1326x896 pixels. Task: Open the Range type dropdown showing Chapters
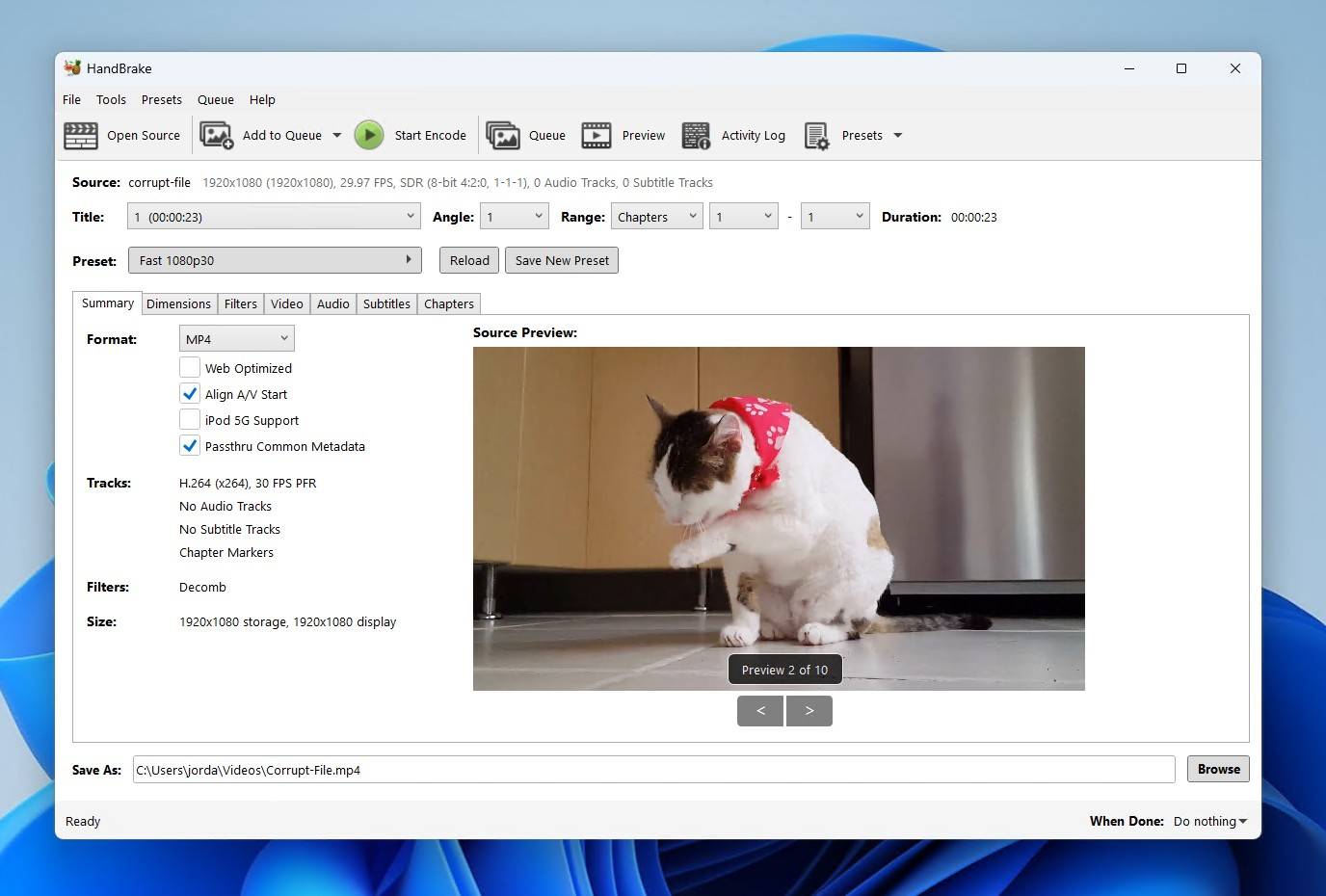[657, 217]
